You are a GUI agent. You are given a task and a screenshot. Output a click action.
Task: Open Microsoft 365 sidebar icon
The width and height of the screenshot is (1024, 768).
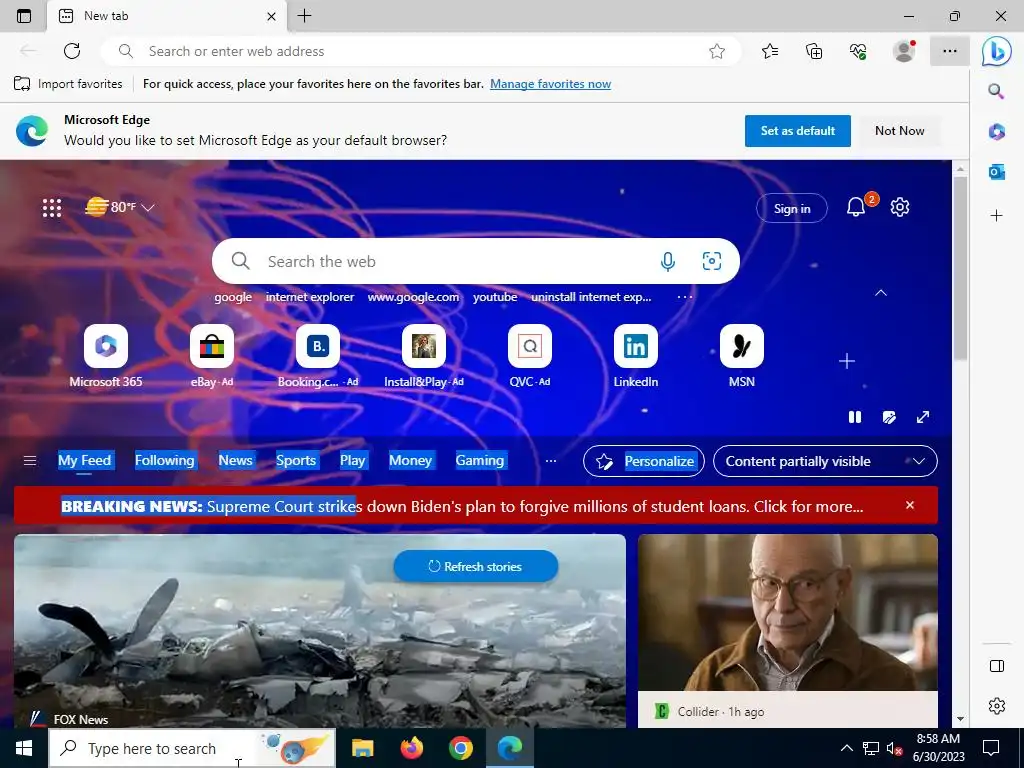[997, 131]
